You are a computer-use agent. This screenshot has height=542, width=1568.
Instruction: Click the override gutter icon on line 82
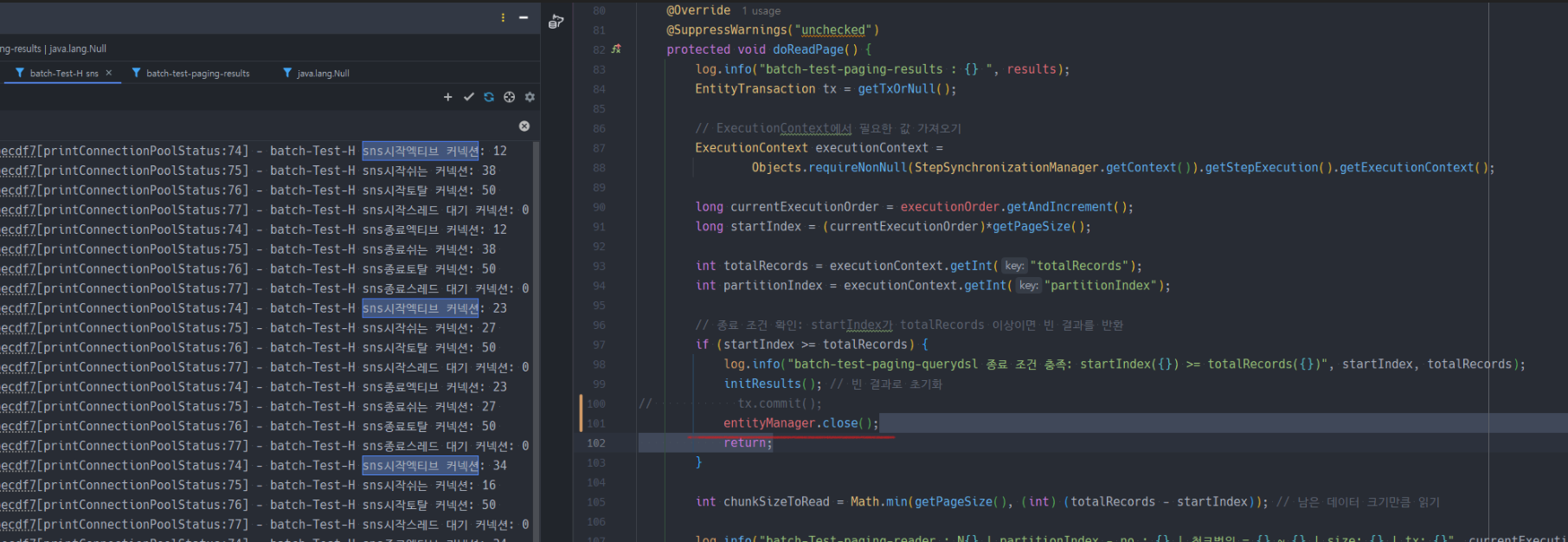pos(616,49)
